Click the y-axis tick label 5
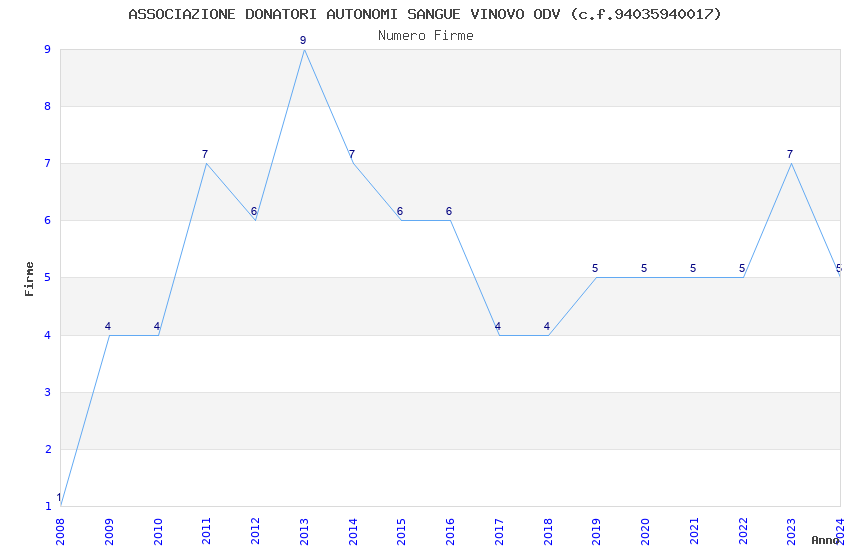 point(48,277)
